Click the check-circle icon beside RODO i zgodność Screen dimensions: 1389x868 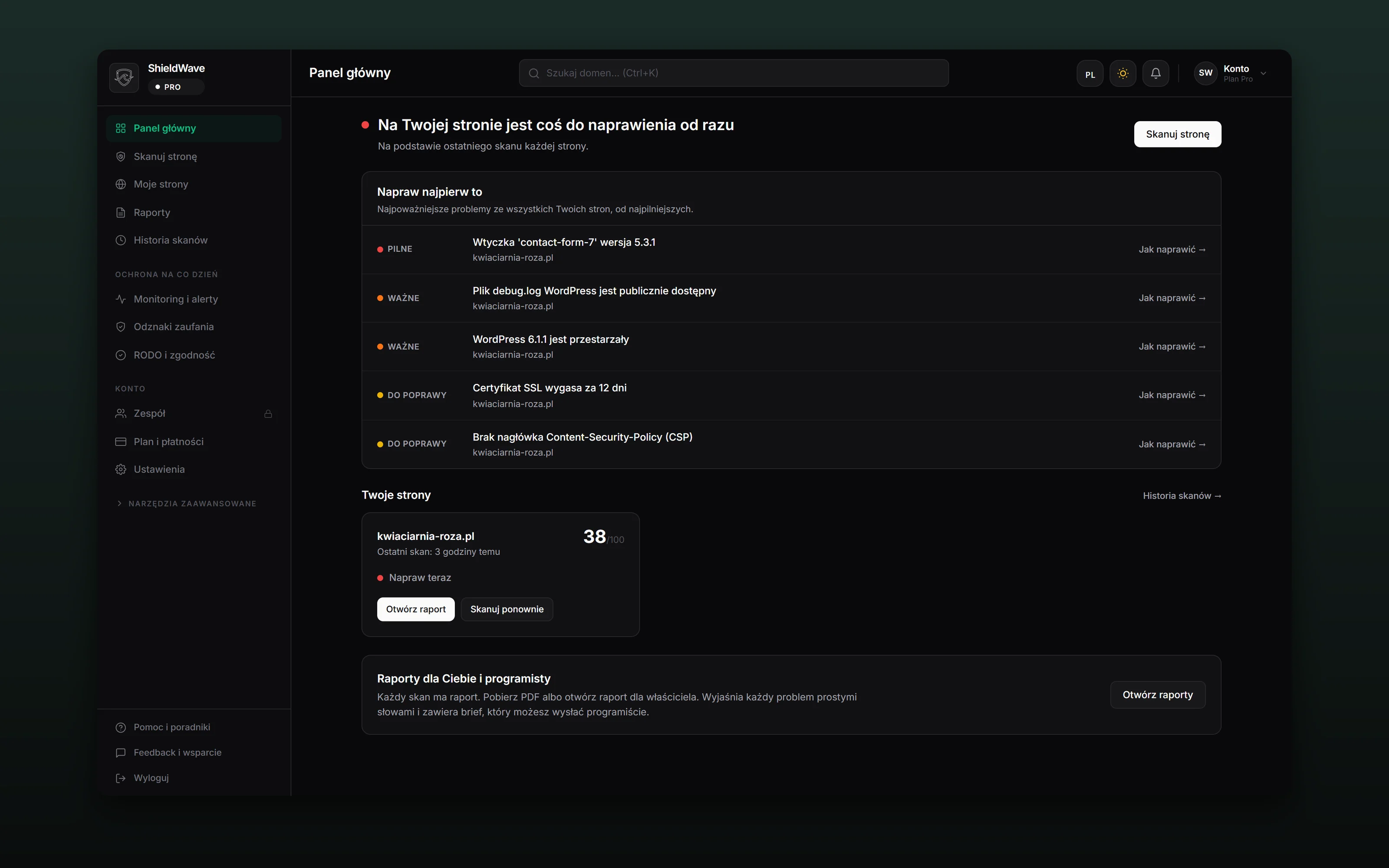121,355
